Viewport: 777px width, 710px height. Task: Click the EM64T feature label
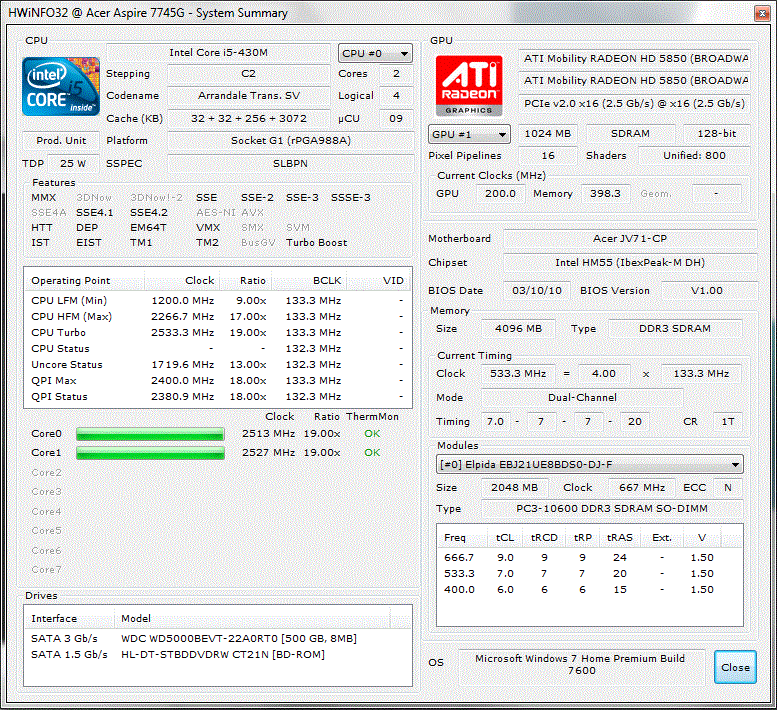[148, 227]
